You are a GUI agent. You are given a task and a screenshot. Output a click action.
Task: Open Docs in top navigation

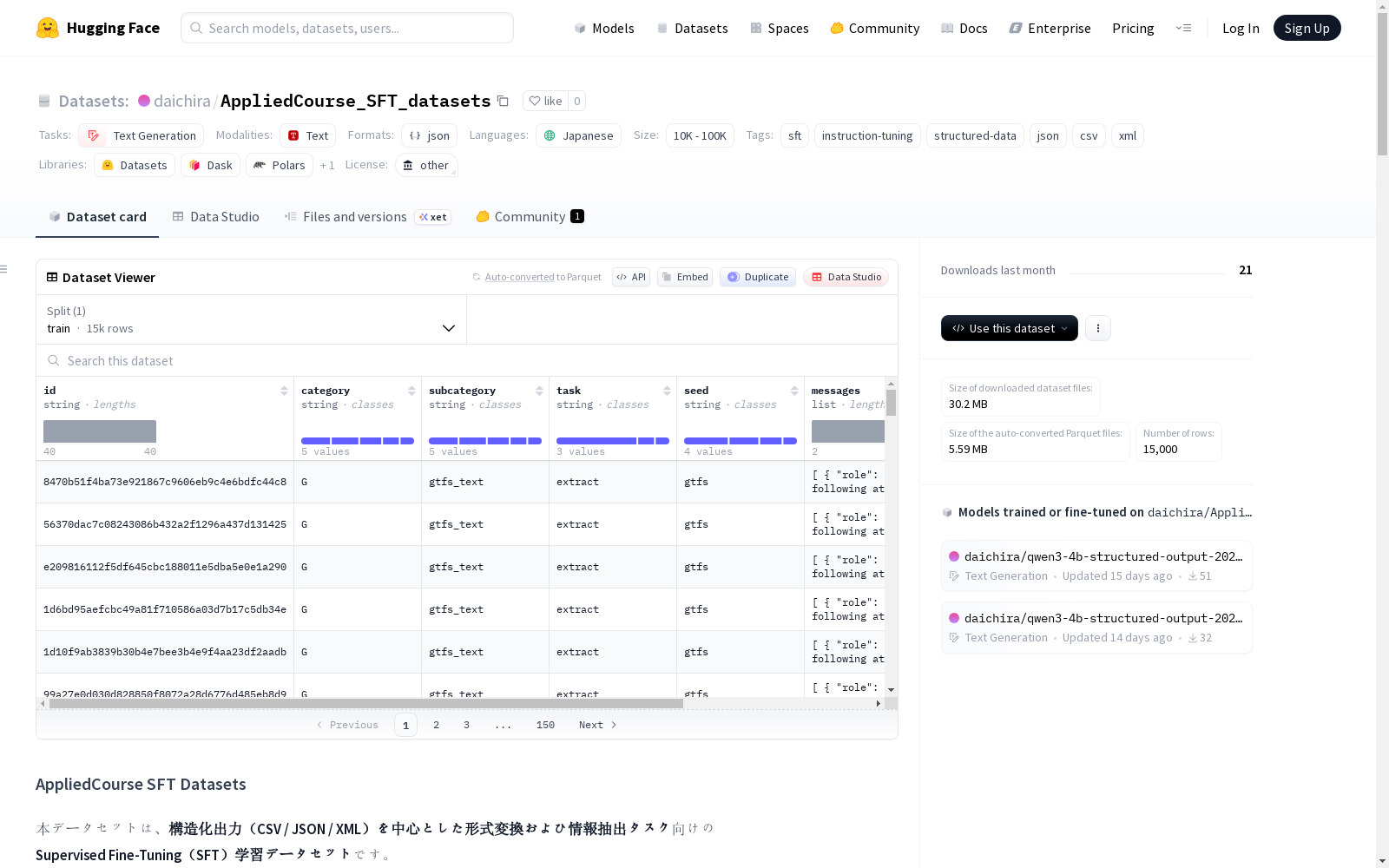964,28
